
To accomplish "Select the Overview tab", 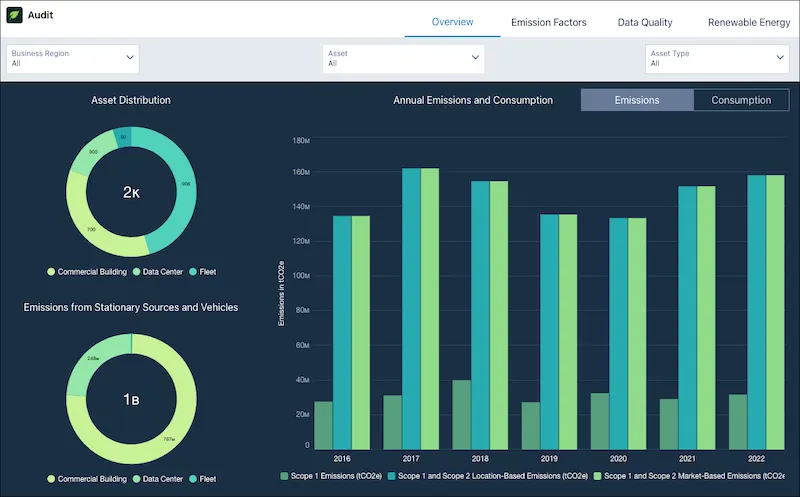I will [453, 22].
